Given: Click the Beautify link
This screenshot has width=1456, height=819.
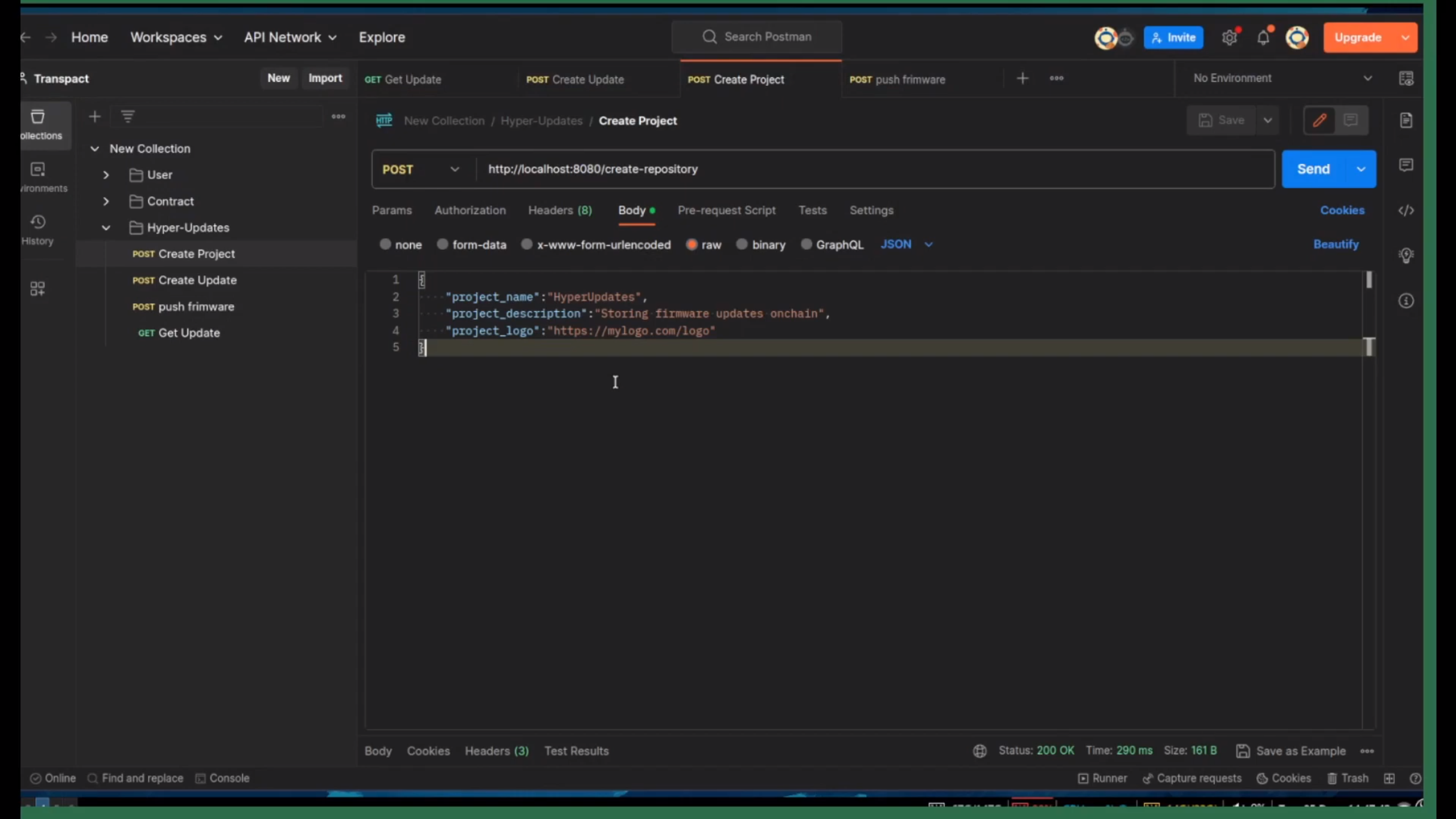Looking at the screenshot, I should 1335,245.
